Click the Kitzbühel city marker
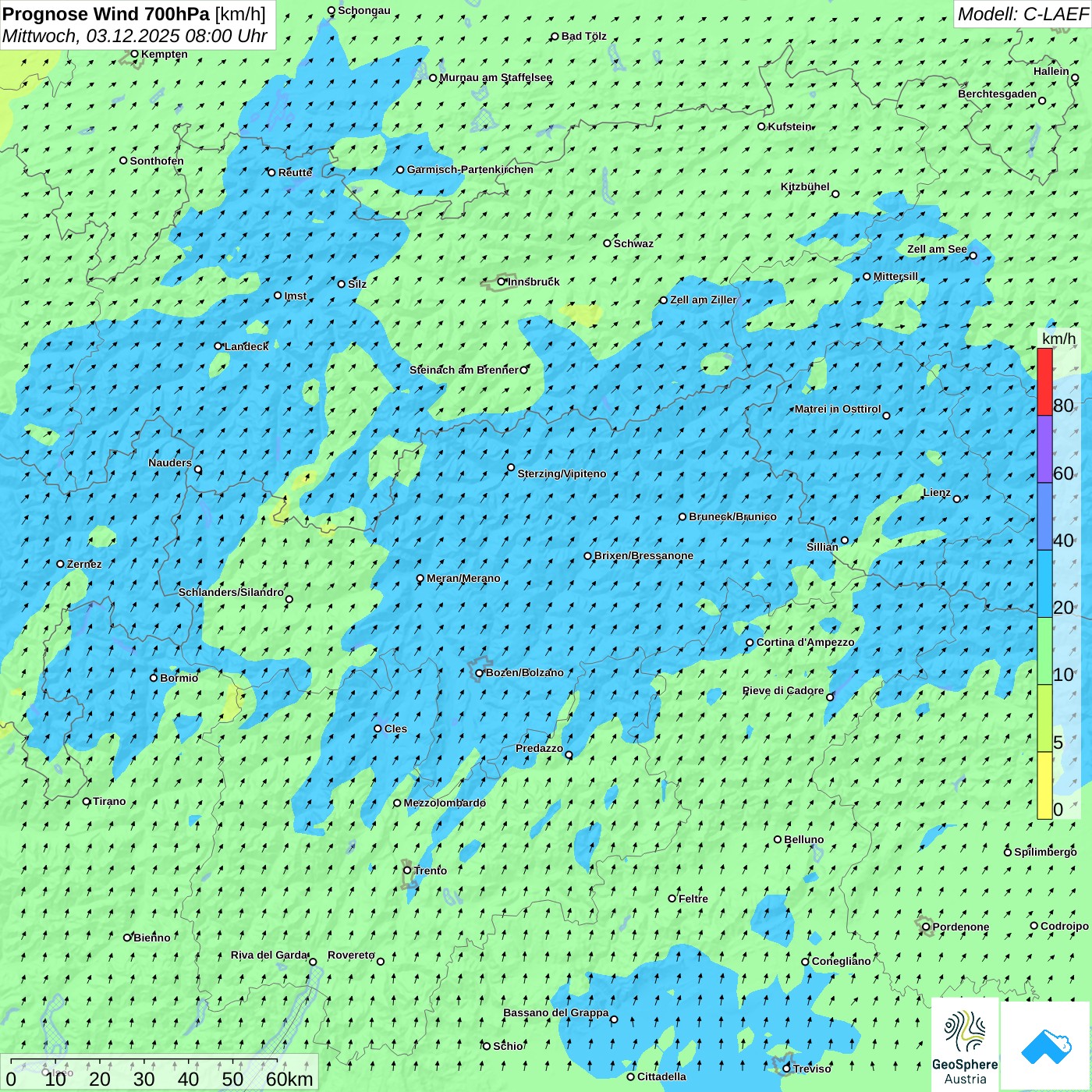 (835, 194)
